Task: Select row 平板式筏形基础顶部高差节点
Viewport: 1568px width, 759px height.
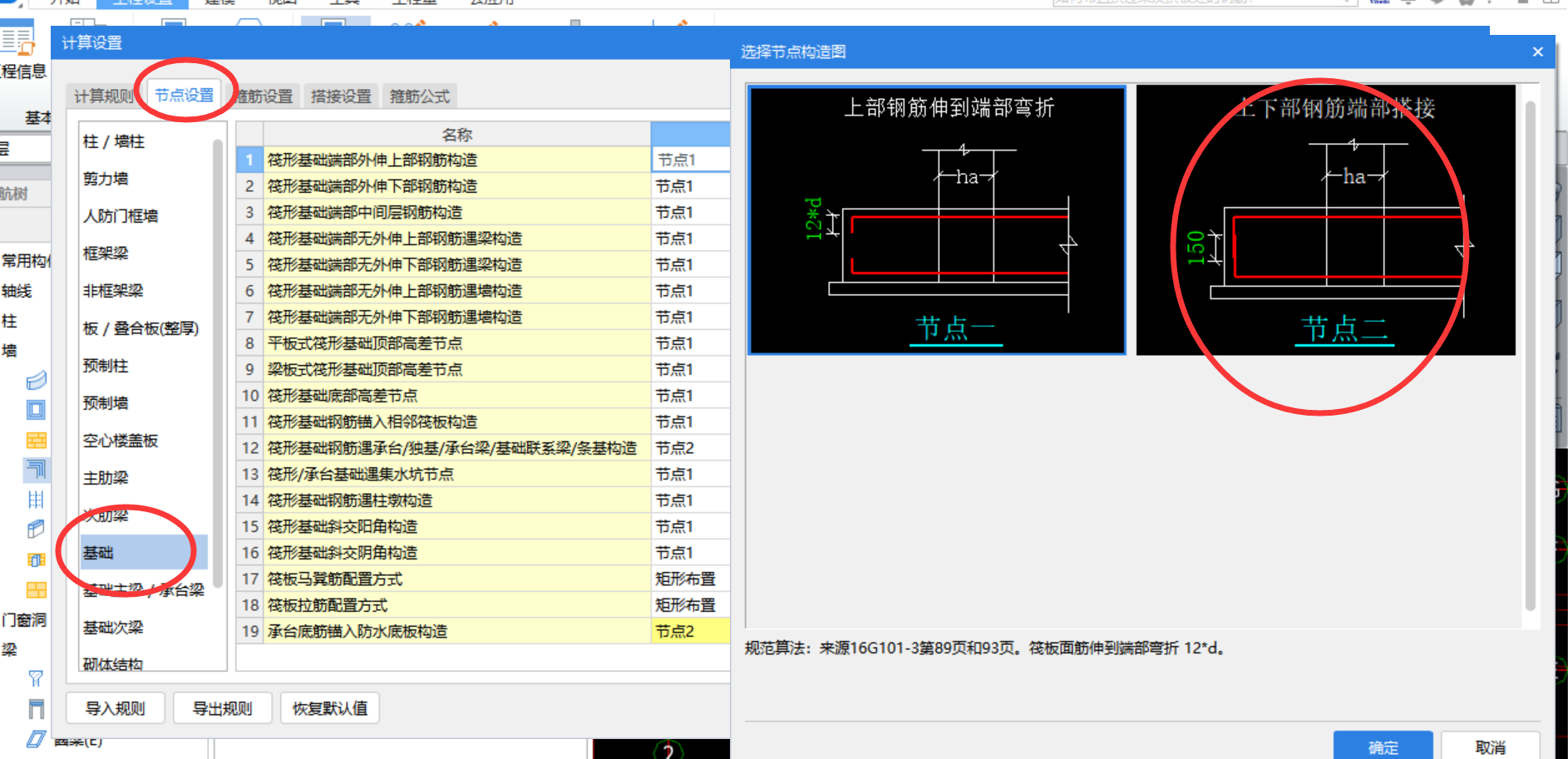Action: tap(456, 343)
